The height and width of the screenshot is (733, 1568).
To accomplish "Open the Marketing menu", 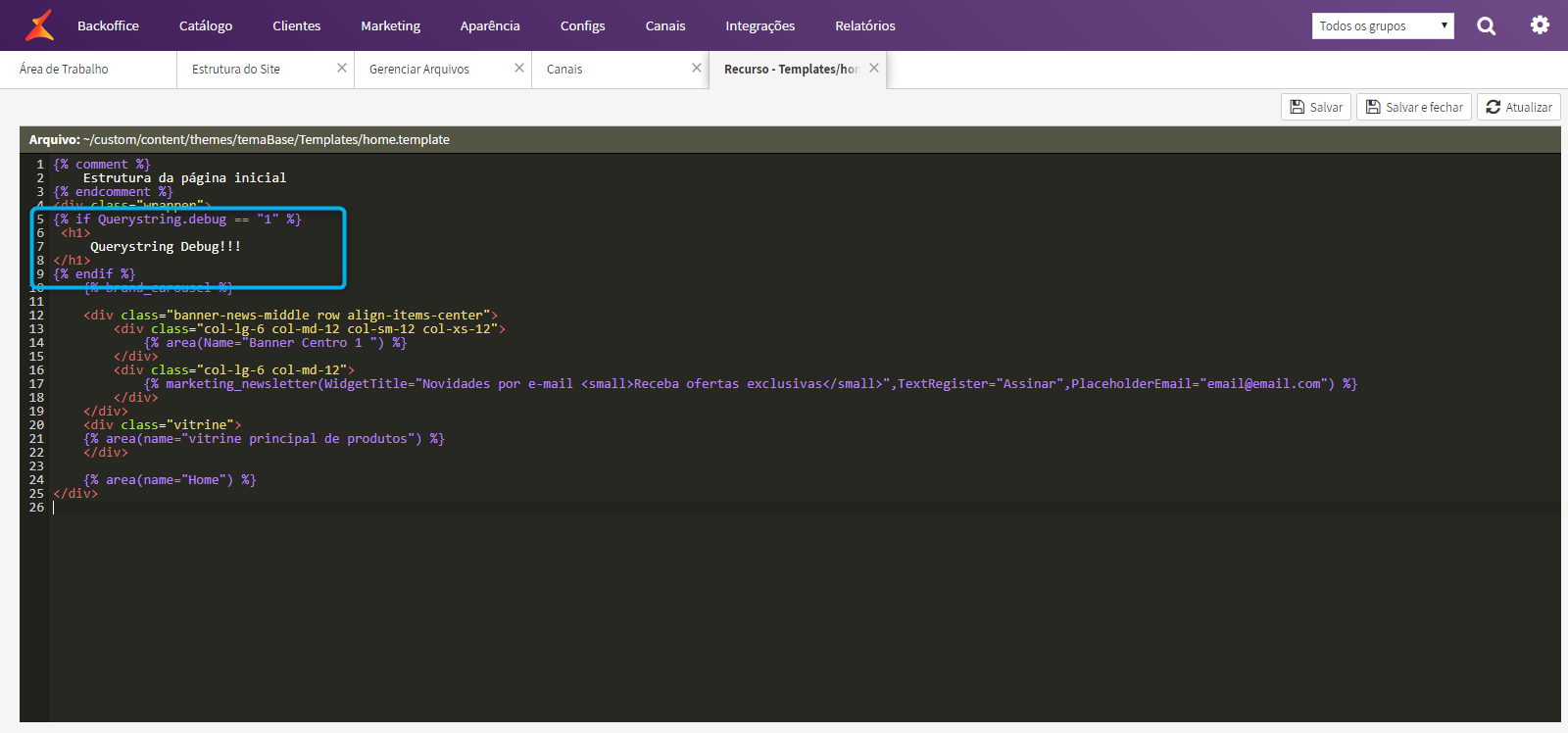I will pos(390,25).
